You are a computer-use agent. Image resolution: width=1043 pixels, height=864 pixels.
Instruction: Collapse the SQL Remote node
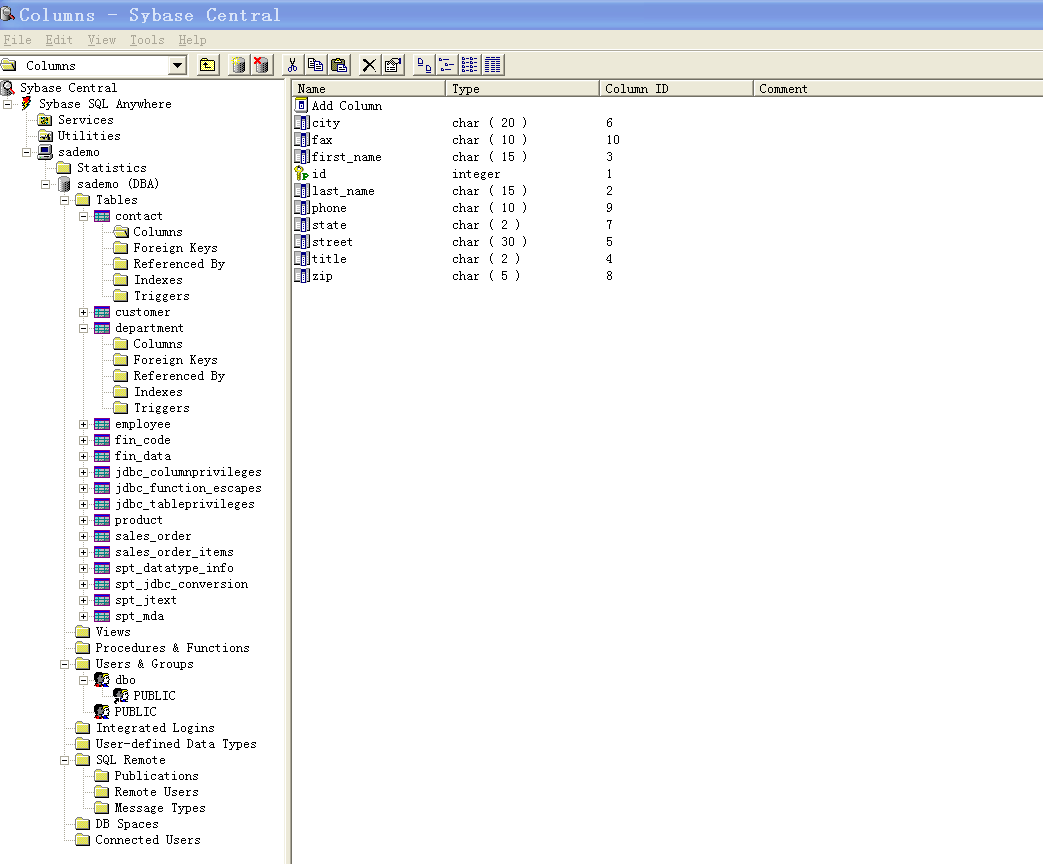tap(65, 760)
